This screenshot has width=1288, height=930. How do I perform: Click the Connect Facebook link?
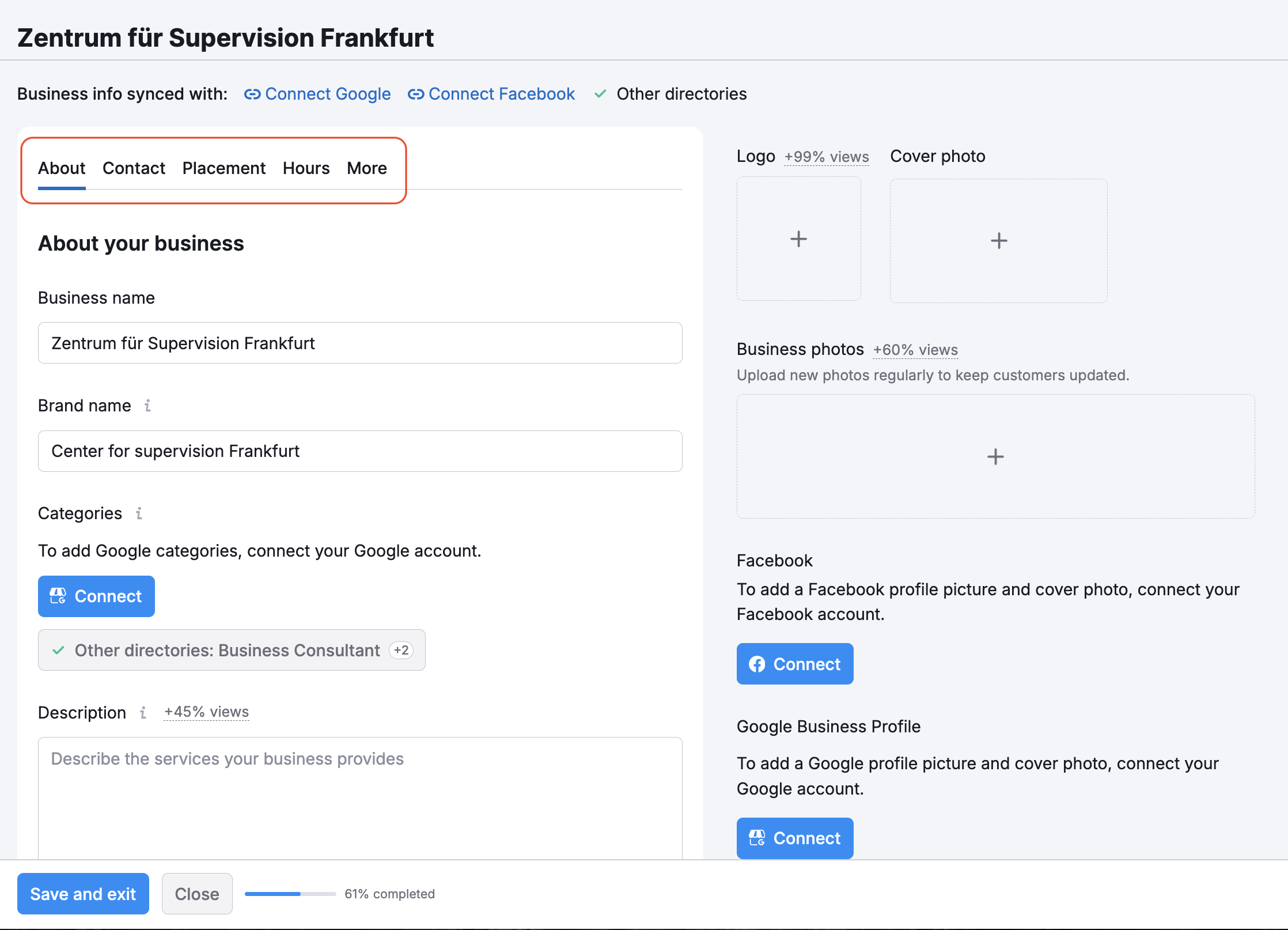491,94
